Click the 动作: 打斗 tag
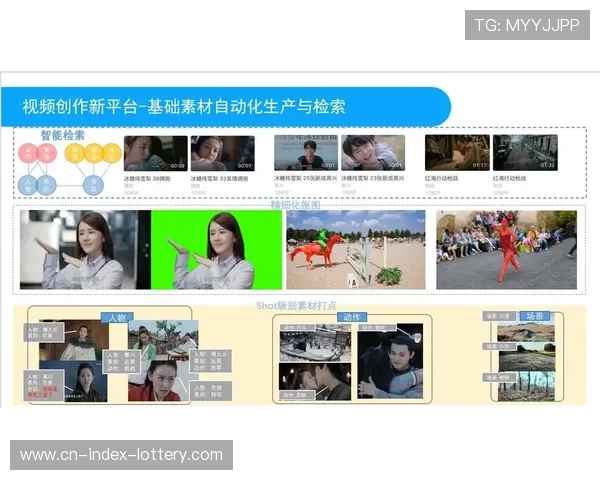Viewport: 600px width, 480px height. [x=297, y=328]
